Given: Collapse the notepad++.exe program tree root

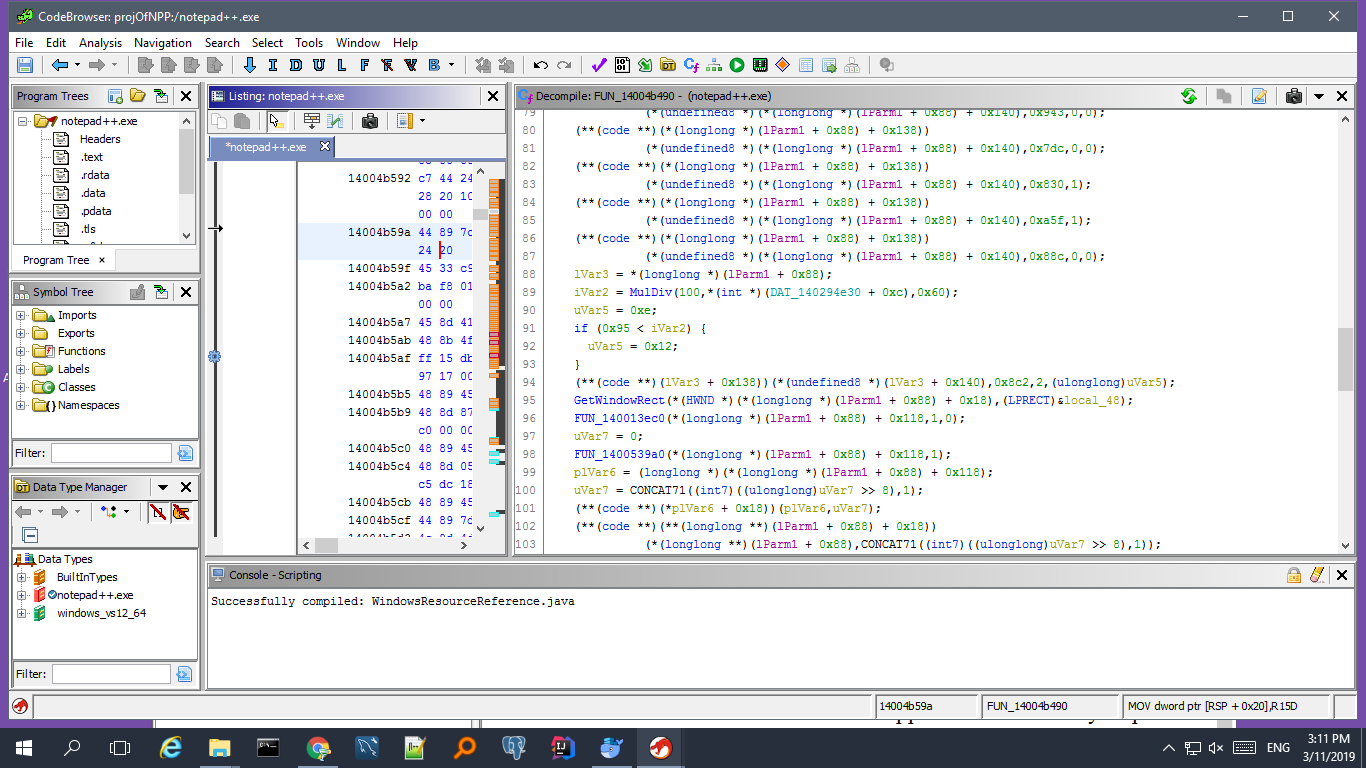Looking at the screenshot, I should pos(22,121).
